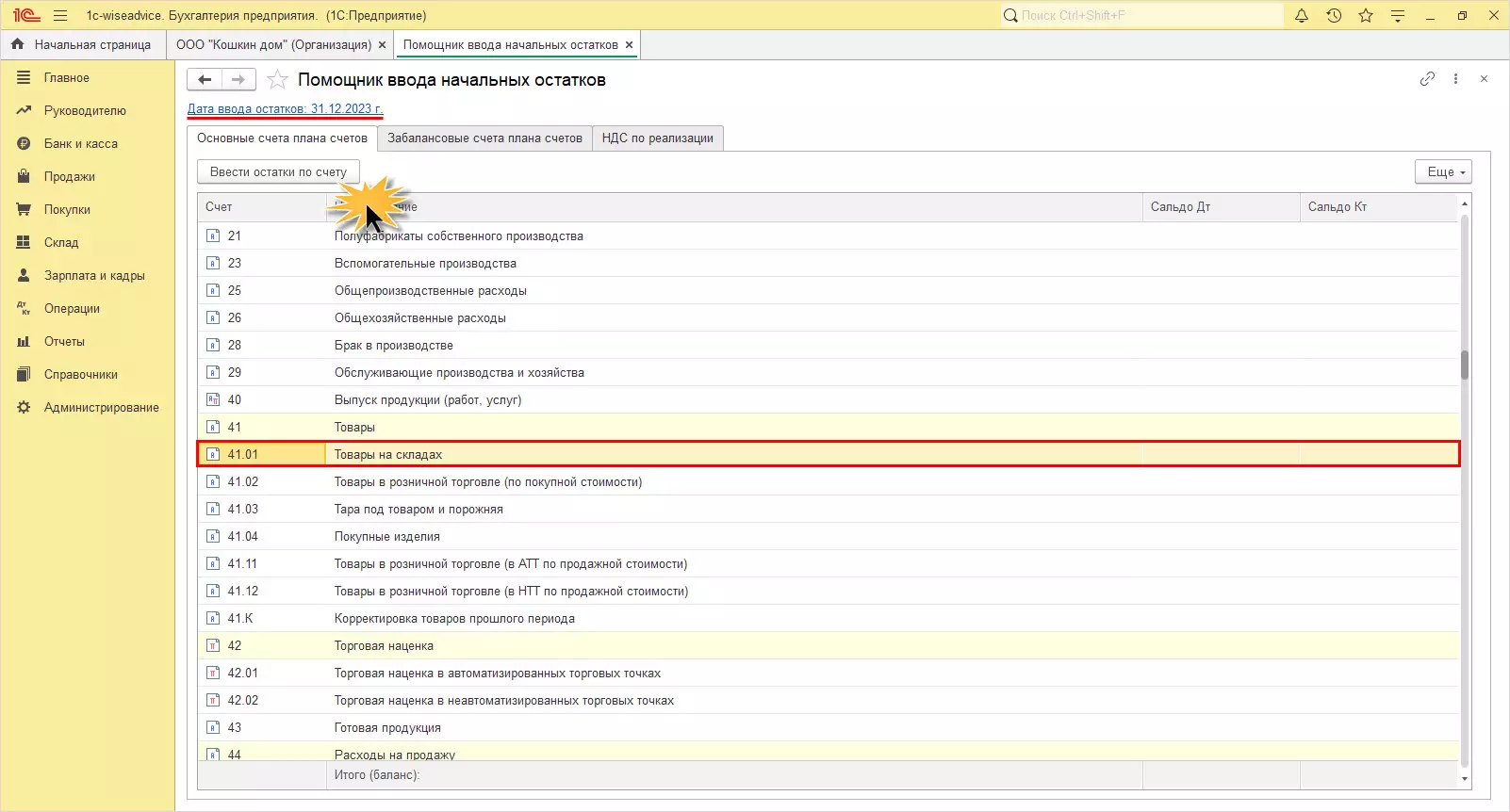This screenshot has height=812, width=1510.
Task: Select account row Общехозяйственные расходы
Action: [x=828, y=318]
